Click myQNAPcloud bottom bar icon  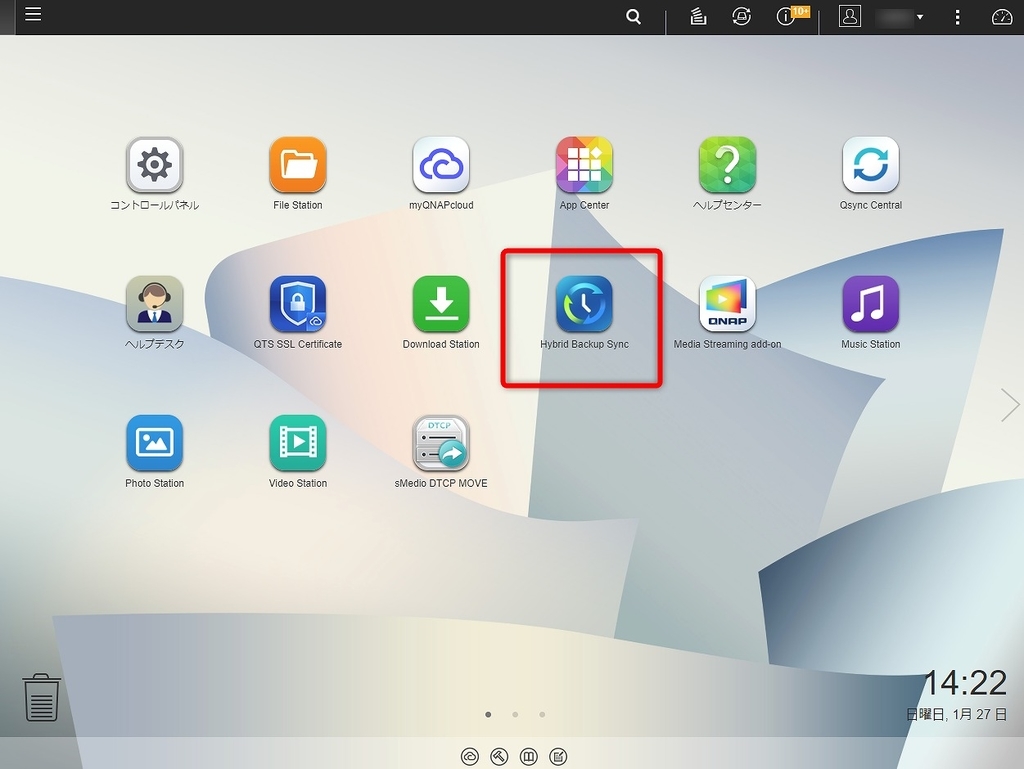470,757
